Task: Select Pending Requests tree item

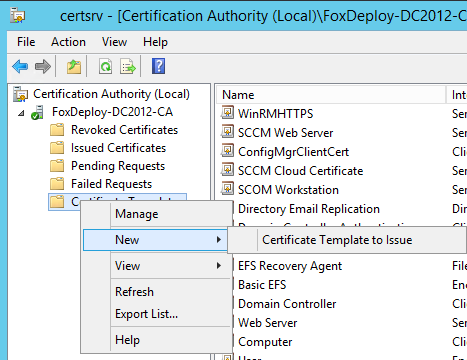Action: coord(118,166)
